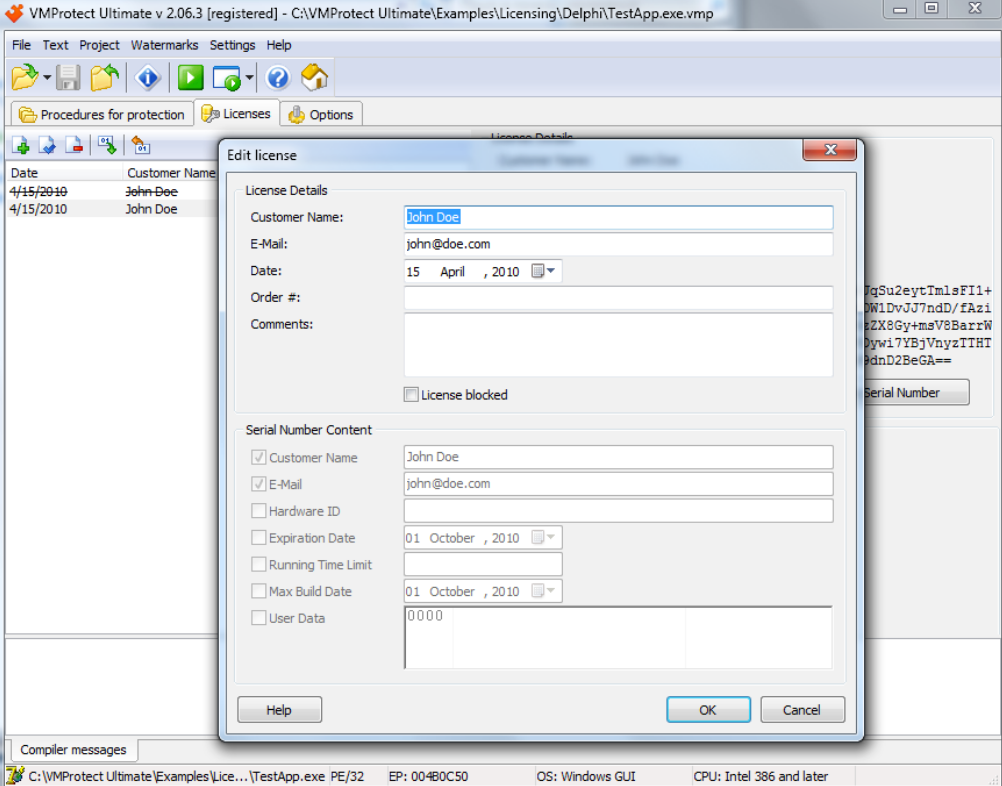Screen dimensions: 1002x786
Task: Click EP: 004B0C50 in status bar
Action: pyautogui.click(x=428, y=776)
